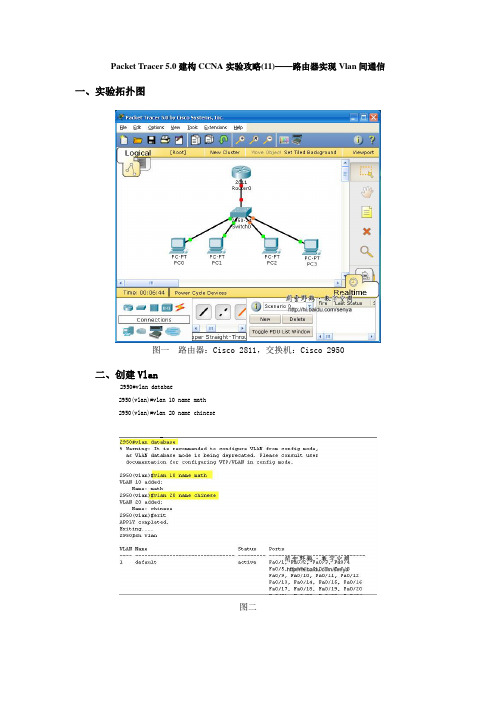
Task: Select the End Devices category icon
Action: 128,331
